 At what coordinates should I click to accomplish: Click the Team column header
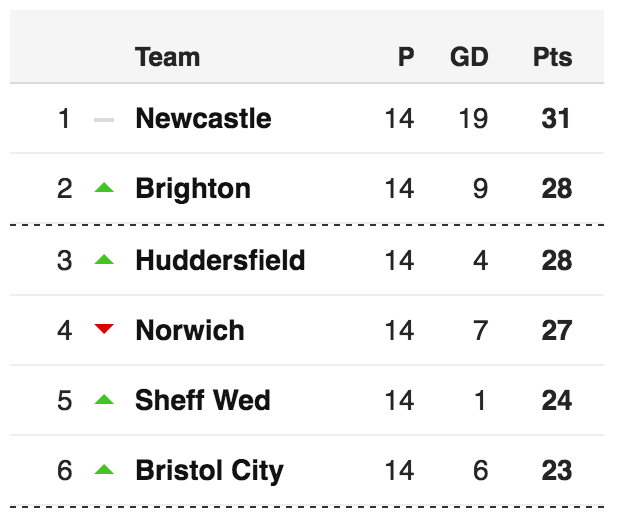[168, 57]
